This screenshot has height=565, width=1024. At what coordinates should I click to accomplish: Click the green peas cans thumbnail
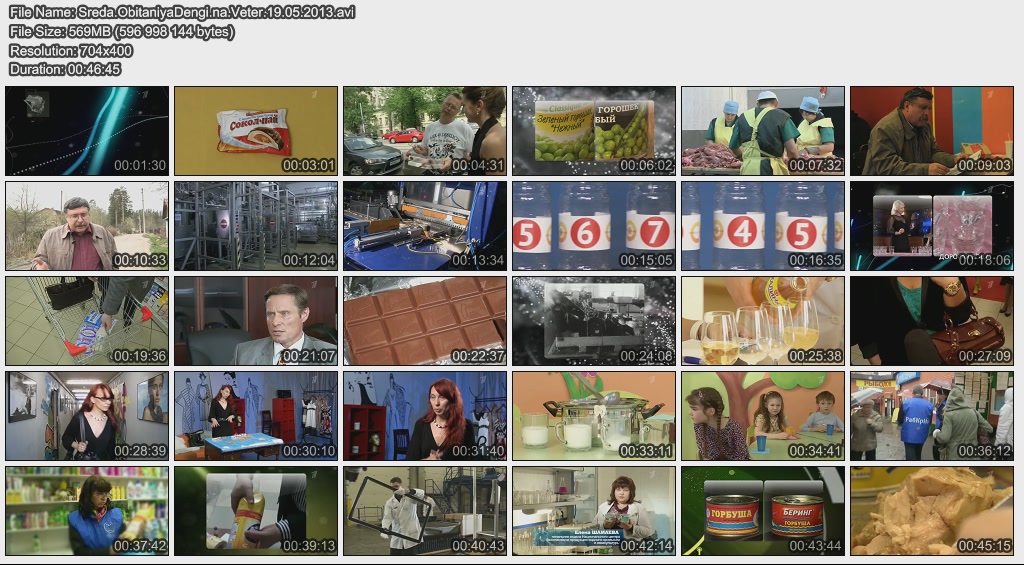pos(594,131)
